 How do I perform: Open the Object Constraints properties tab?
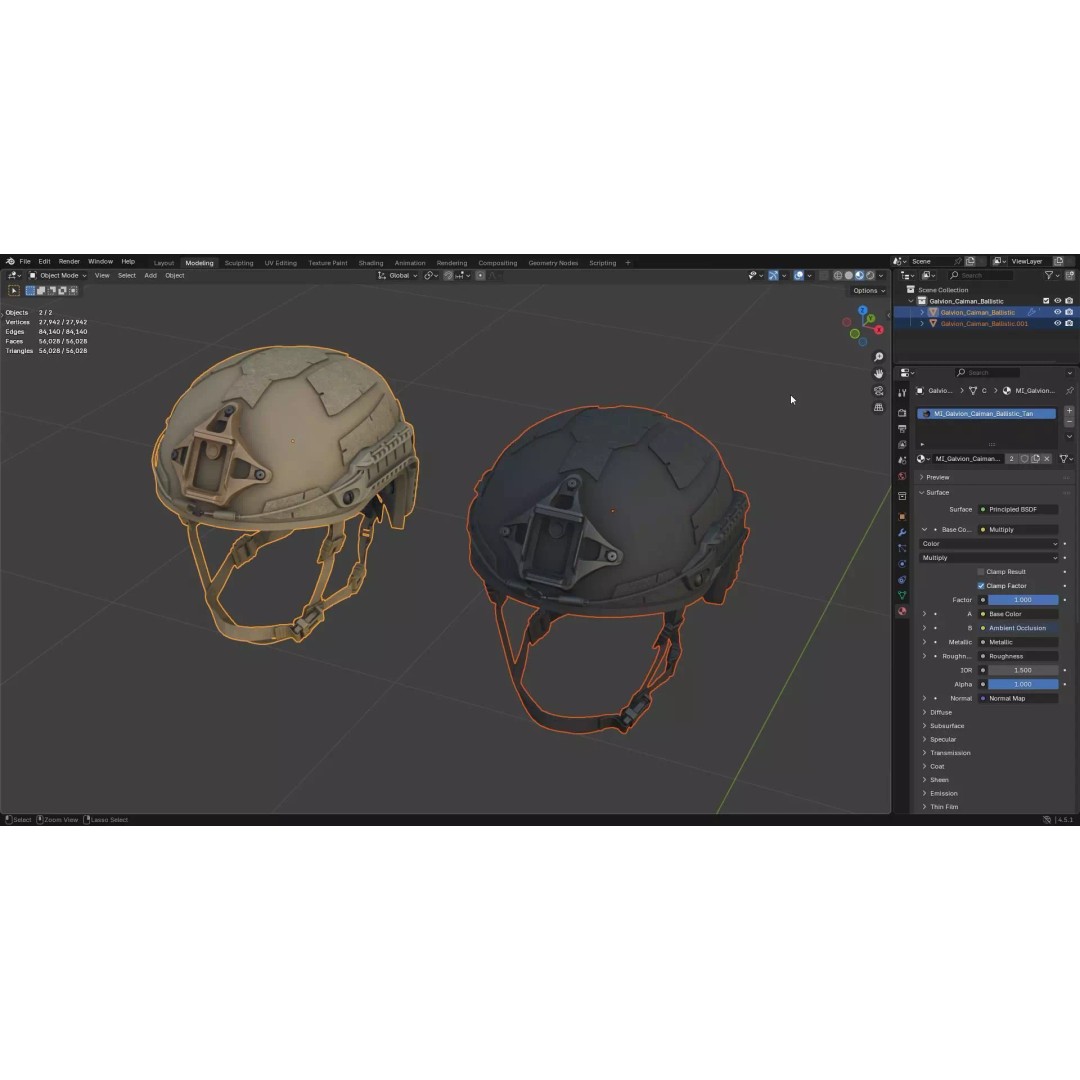click(902, 580)
